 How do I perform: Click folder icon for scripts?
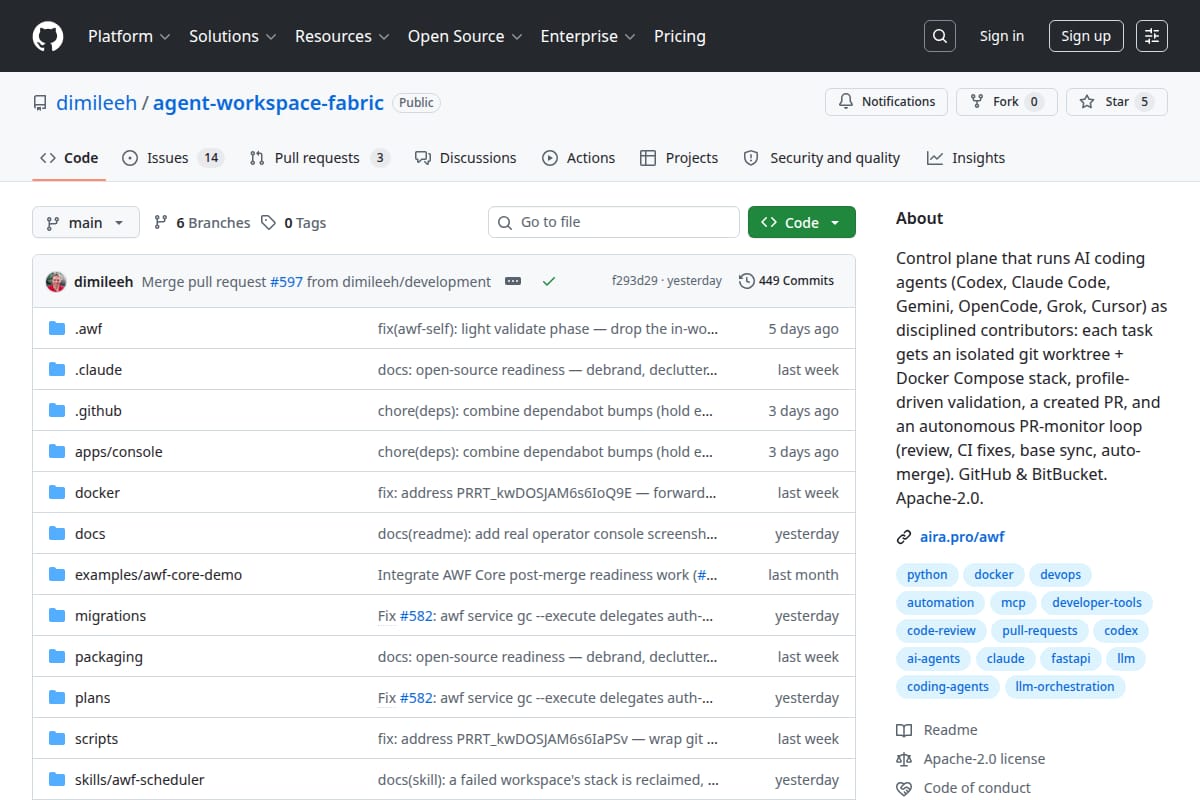[57, 739]
